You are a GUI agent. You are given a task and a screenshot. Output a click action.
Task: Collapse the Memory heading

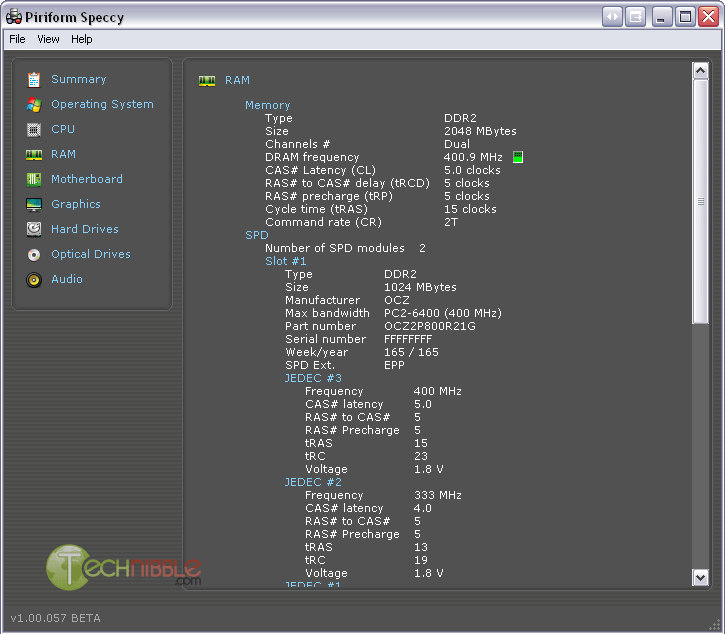pyautogui.click(x=268, y=105)
